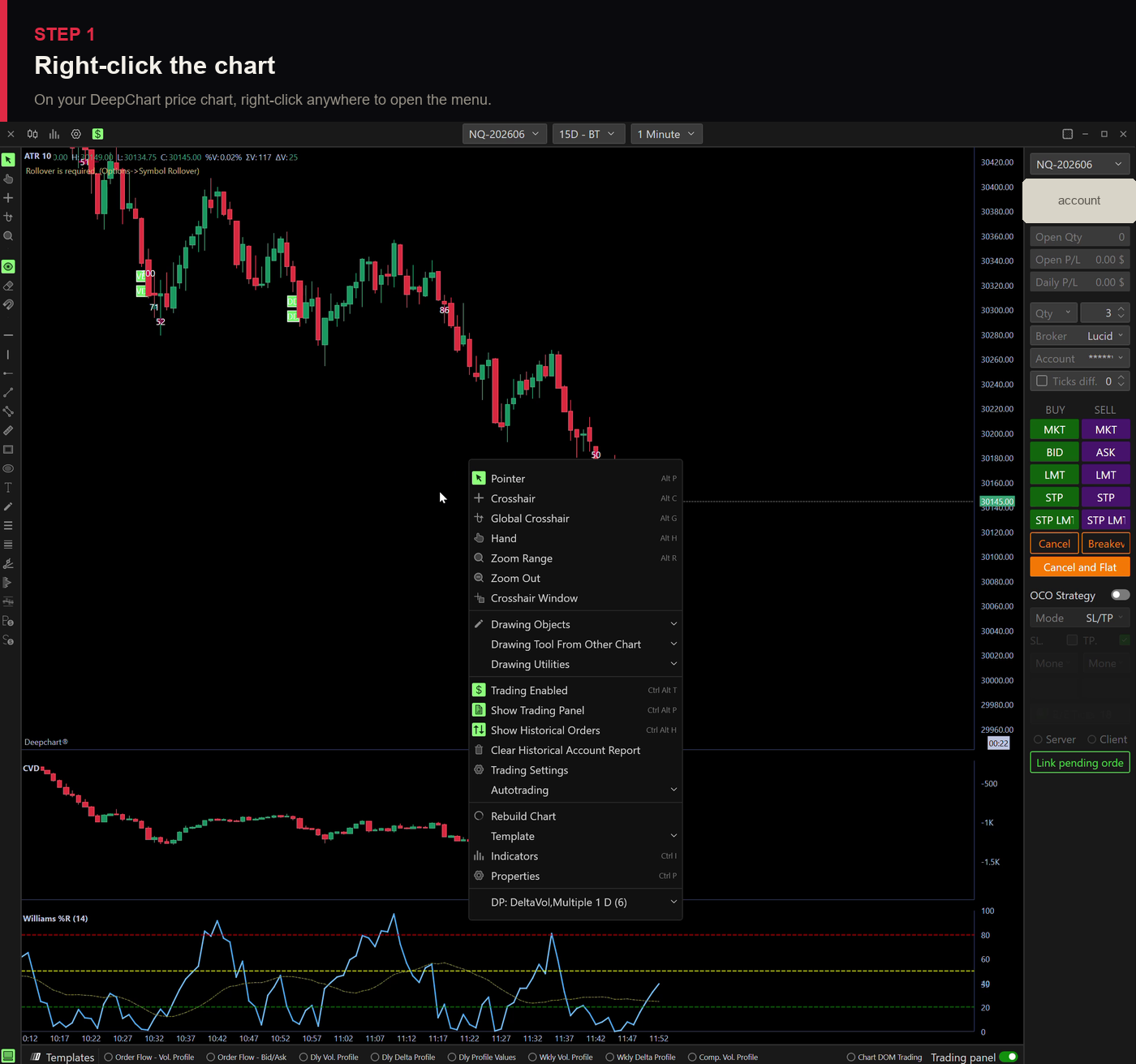Choose Show Trading Panel in context menu

tap(575, 710)
